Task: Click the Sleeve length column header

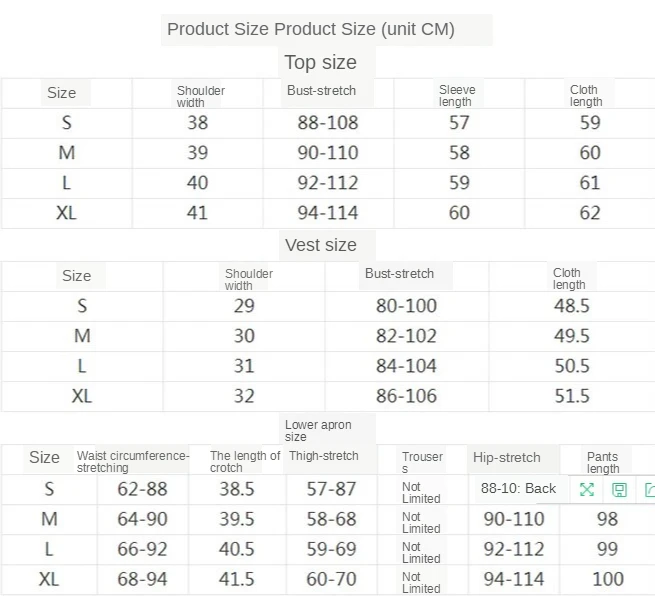Action: click(457, 95)
